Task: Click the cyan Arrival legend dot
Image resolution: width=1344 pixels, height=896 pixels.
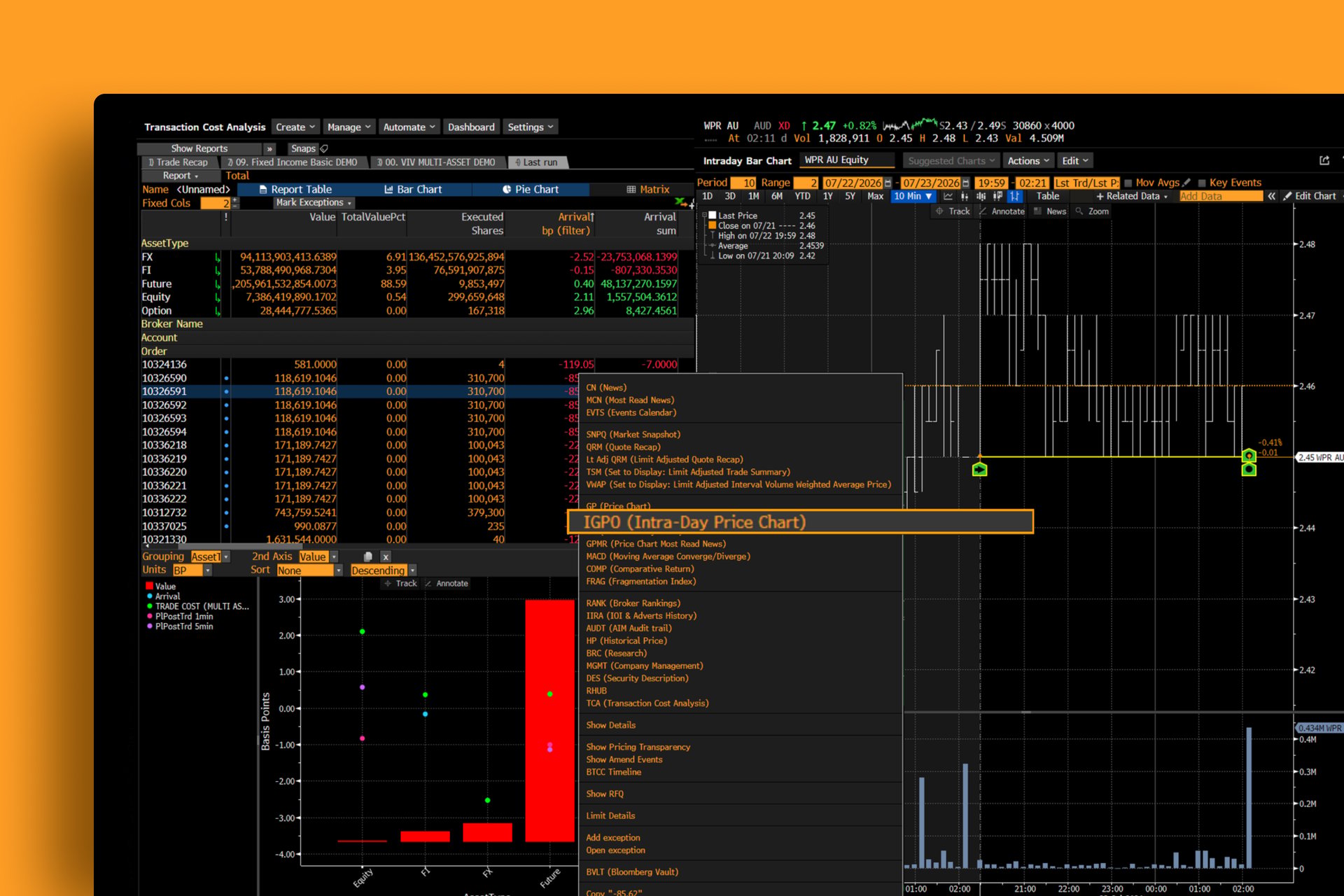Action: [x=149, y=596]
